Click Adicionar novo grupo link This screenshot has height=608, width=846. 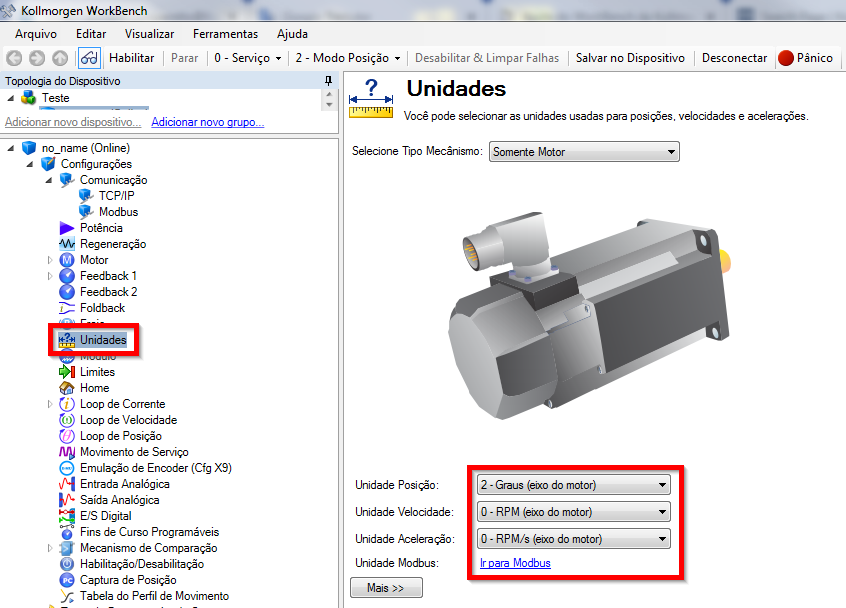pyautogui.click(x=208, y=122)
